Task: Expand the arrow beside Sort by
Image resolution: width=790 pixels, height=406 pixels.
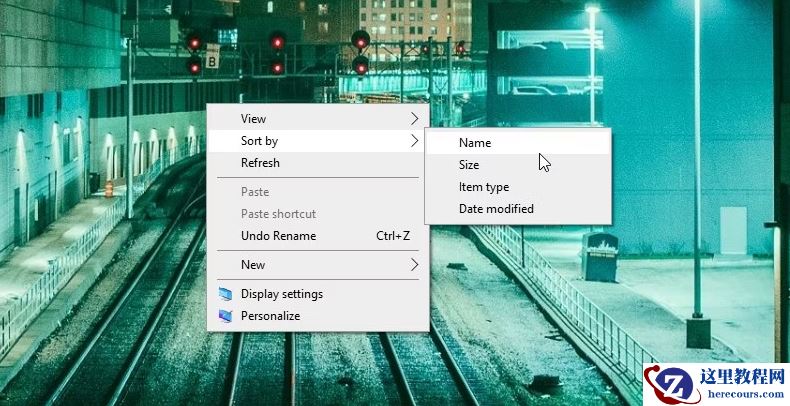Action: (414, 141)
